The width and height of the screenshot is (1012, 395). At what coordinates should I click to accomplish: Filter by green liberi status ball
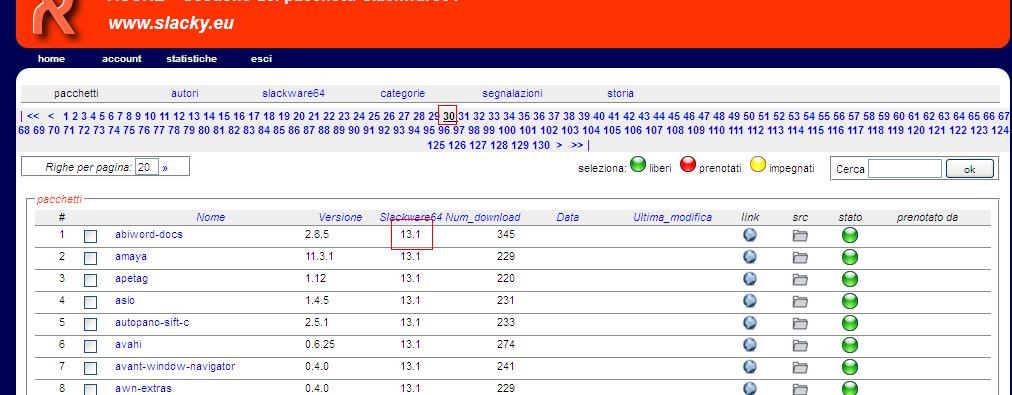638,165
